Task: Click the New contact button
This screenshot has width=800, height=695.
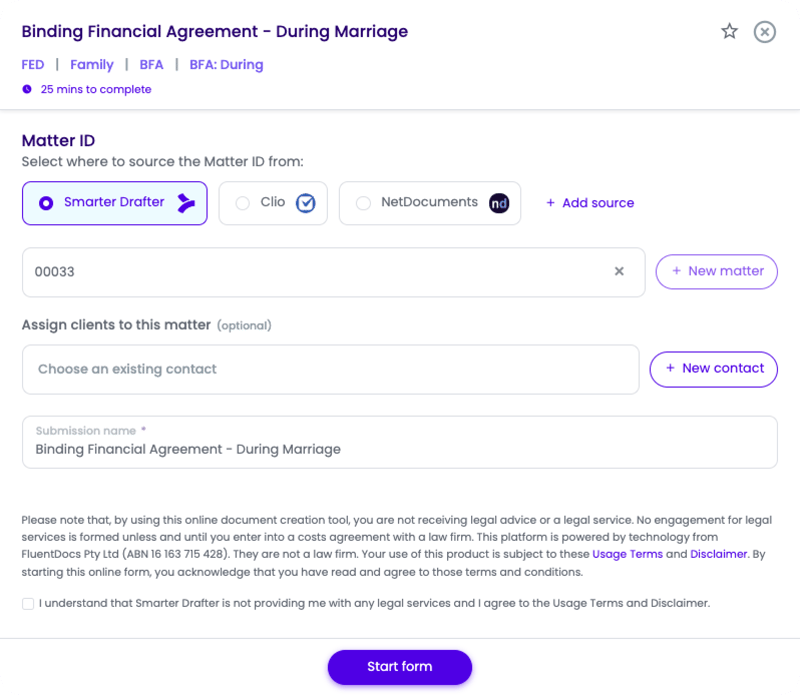Action: click(x=713, y=369)
